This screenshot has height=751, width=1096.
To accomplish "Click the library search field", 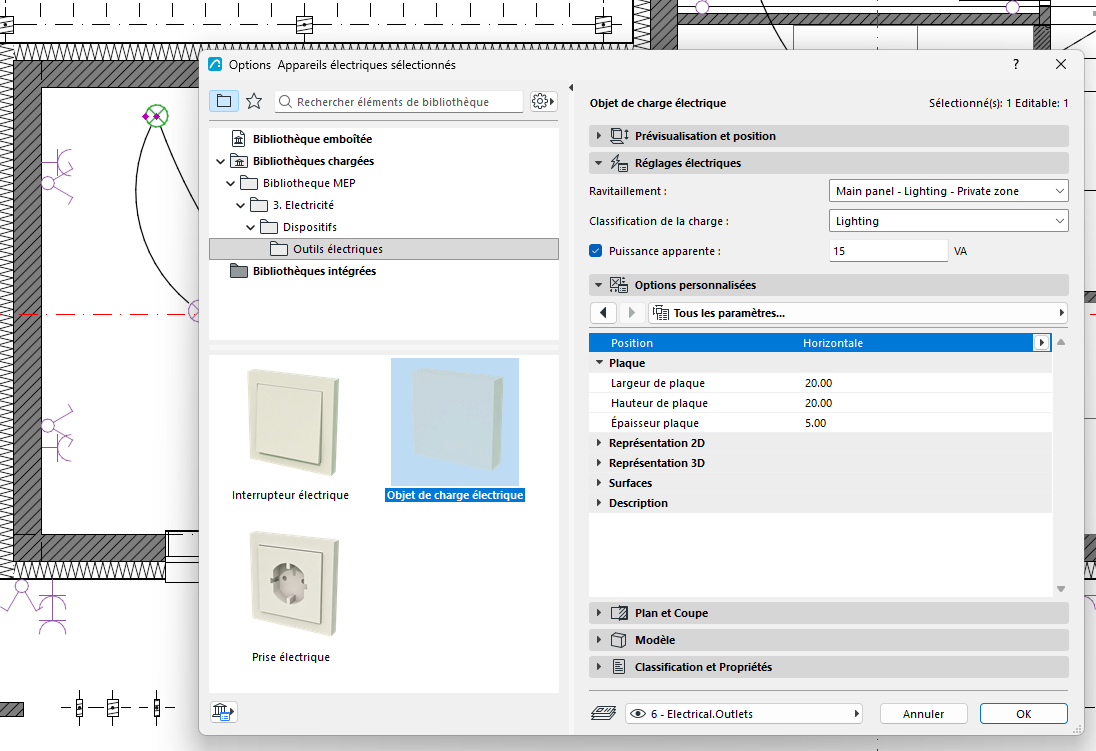I will [x=399, y=101].
